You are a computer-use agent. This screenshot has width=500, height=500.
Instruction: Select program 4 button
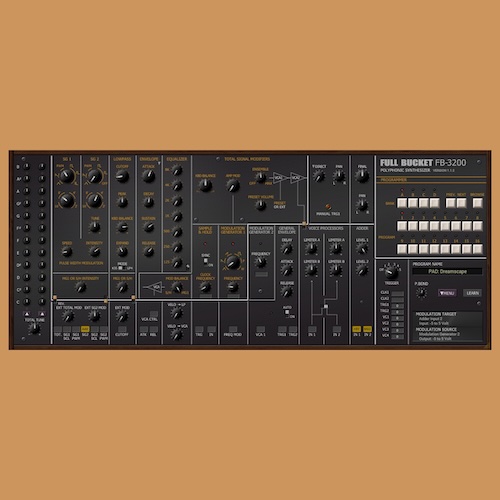pos(434,226)
